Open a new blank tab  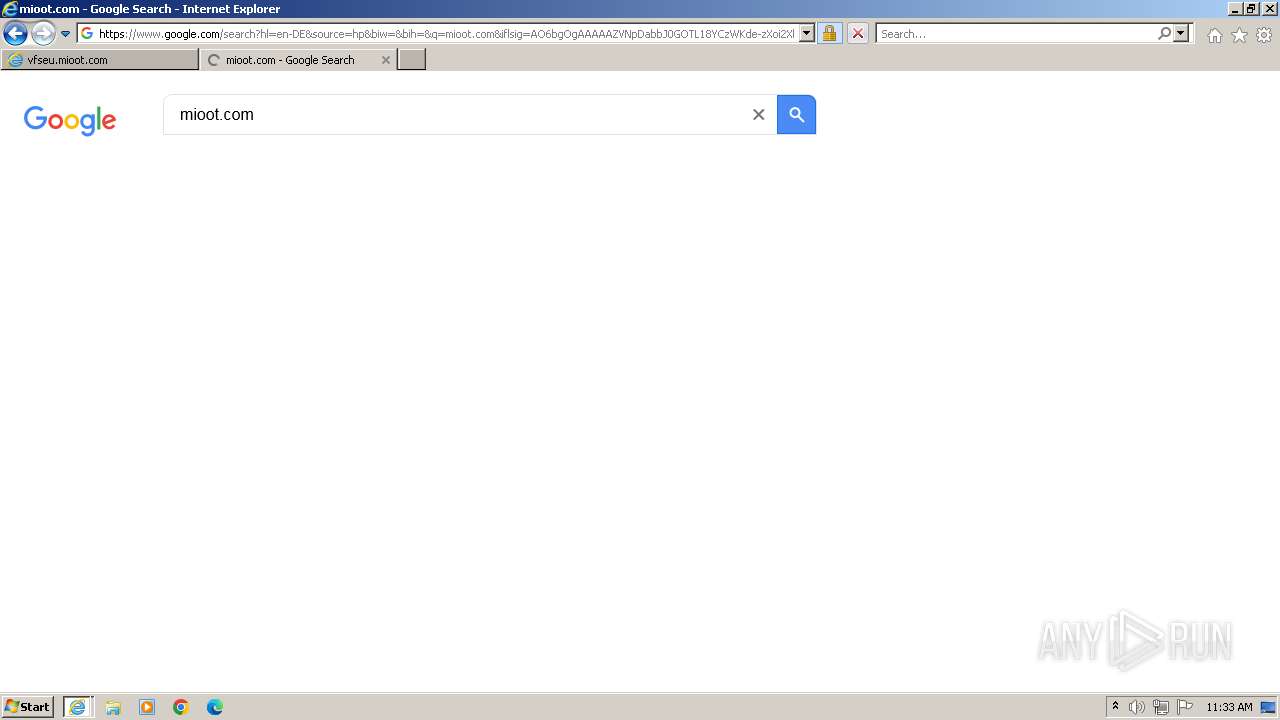(x=412, y=60)
